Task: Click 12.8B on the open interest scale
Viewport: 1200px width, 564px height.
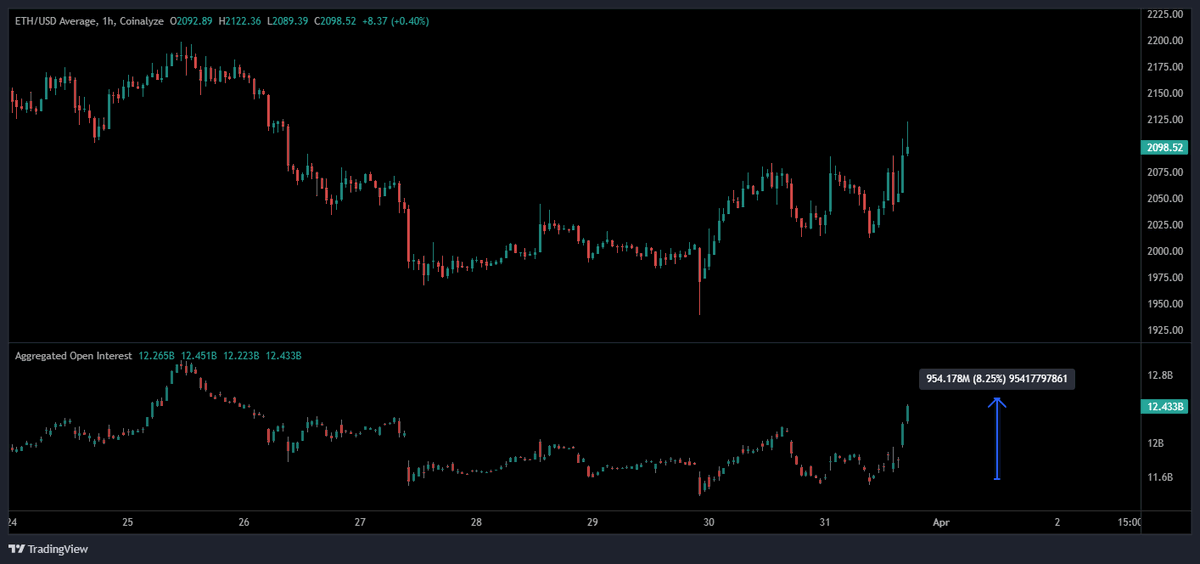Action: [1160, 376]
